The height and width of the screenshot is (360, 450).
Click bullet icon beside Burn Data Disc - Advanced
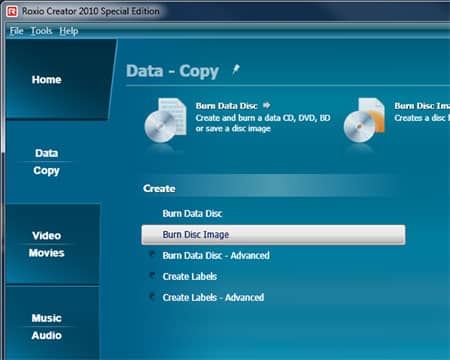coord(152,255)
